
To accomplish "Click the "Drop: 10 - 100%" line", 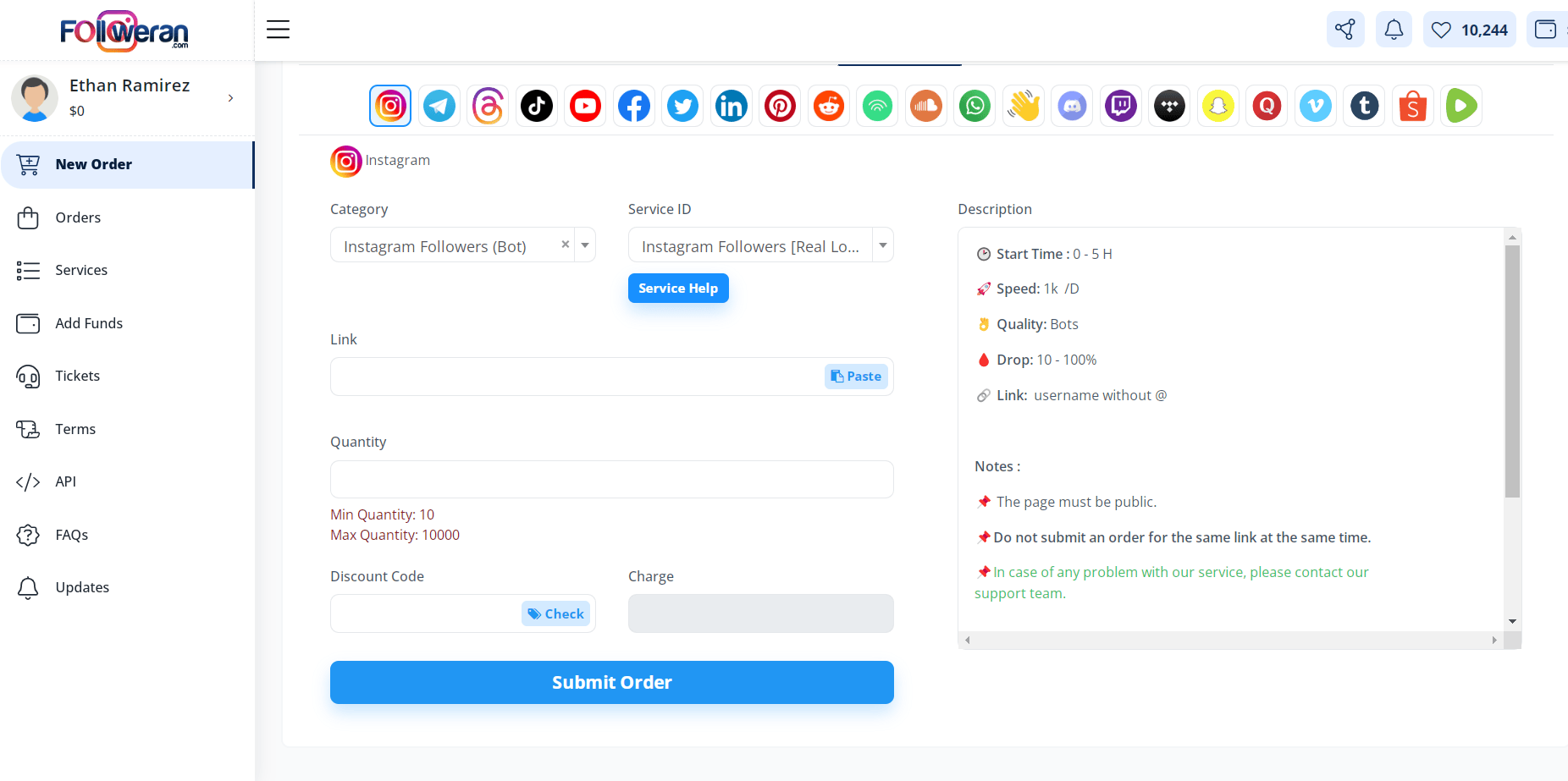I will (x=1037, y=360).
